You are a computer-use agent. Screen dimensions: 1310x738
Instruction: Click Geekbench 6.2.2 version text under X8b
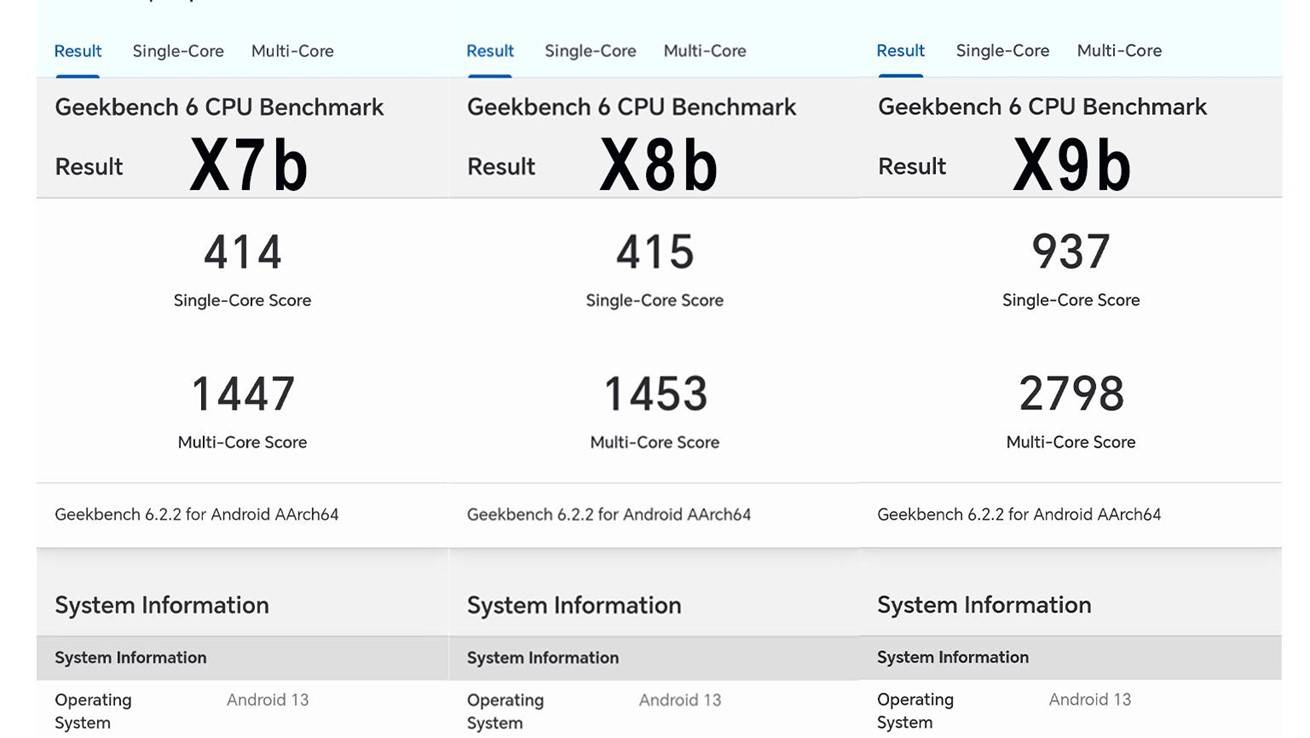(x=608, y=514)
